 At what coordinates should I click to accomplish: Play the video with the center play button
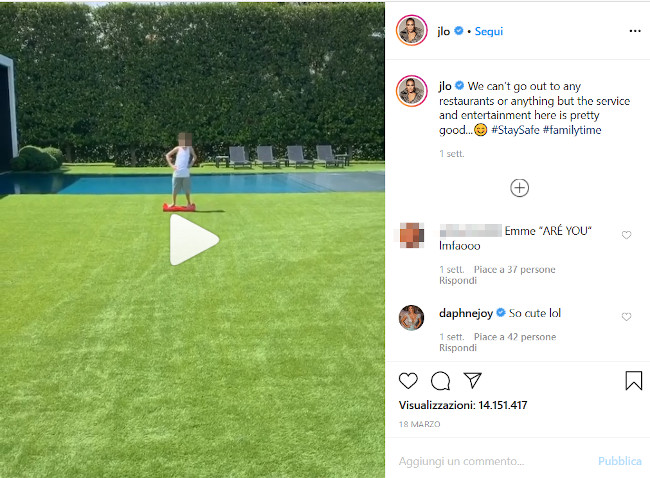point(194,240)
